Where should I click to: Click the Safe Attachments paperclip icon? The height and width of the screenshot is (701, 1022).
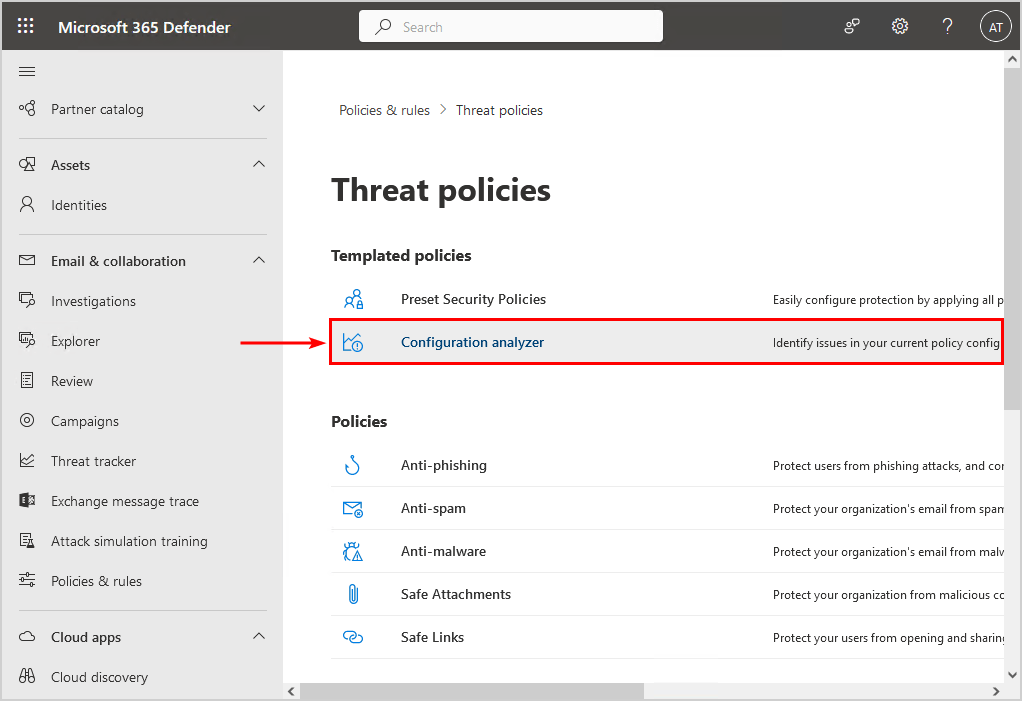[x=352, y=594]
